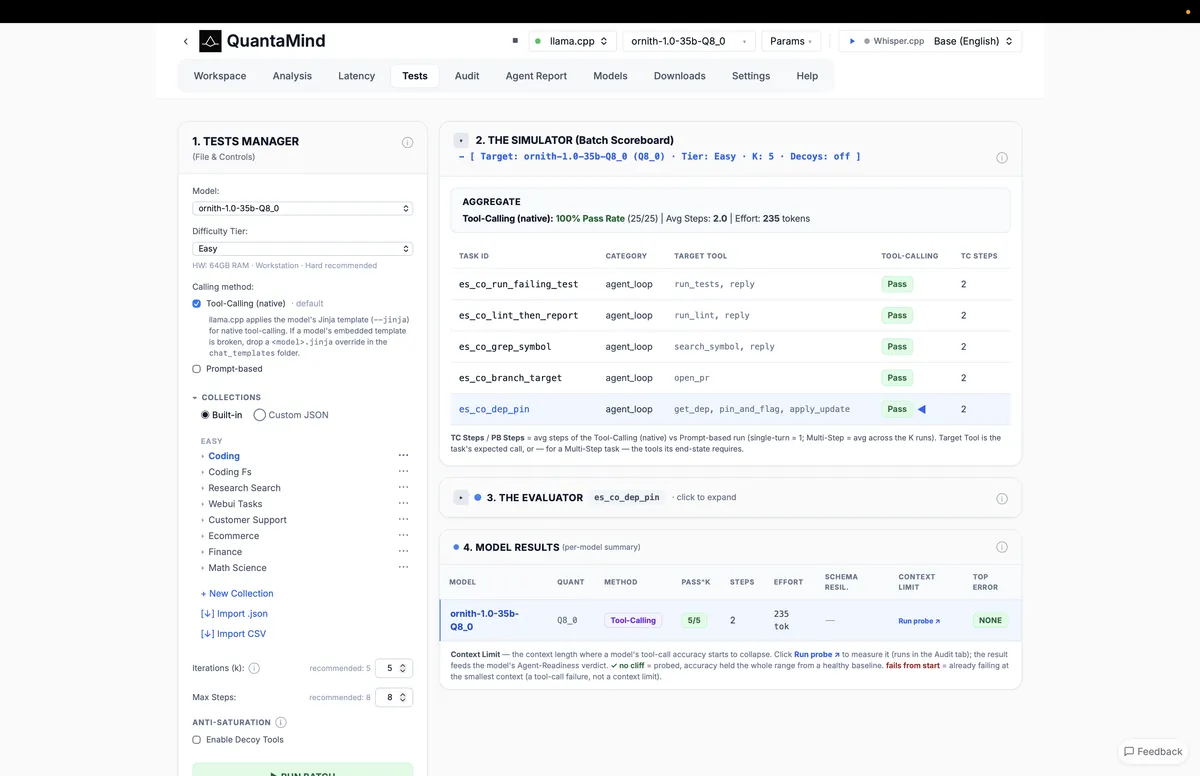1200x776 pixels.
Task: Open the Difficulty Tier dropdown
Action: click(x=303, y=249)
